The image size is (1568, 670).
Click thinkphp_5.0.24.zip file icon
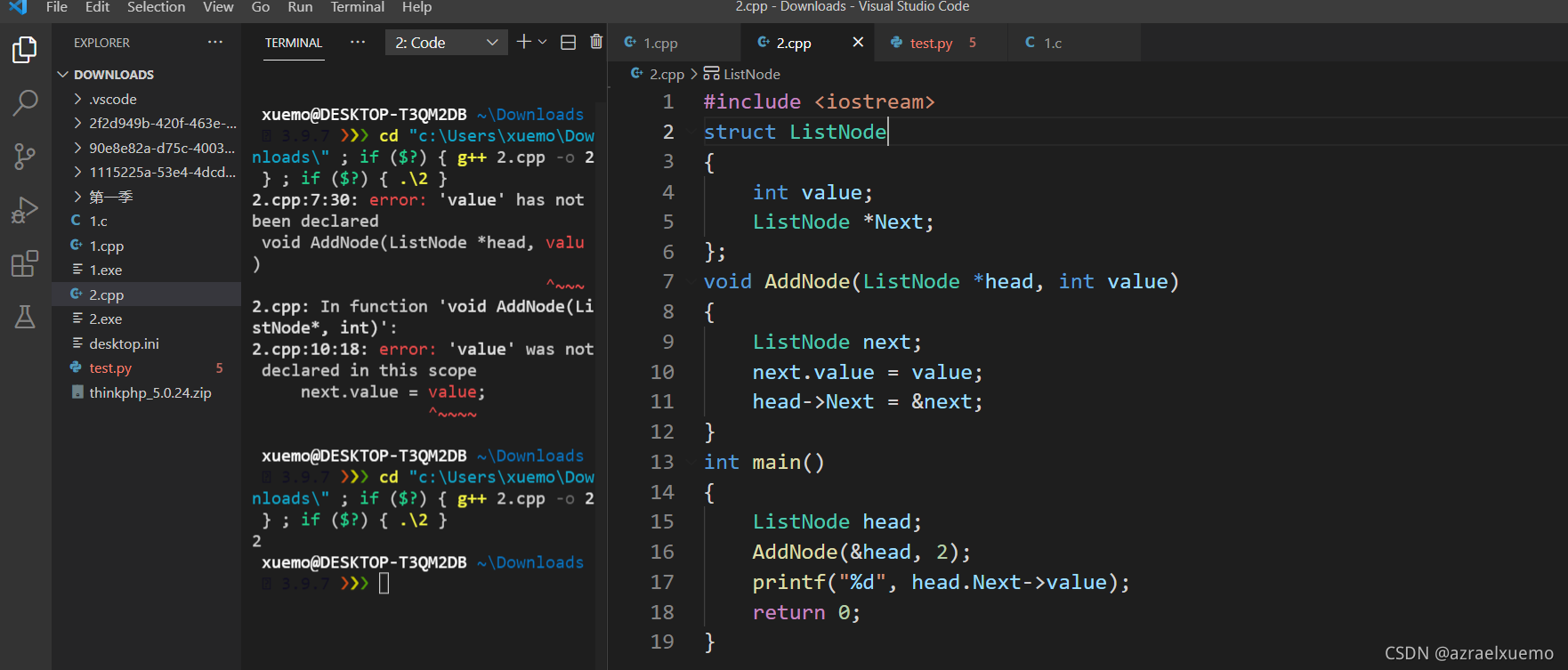point(77,392)
